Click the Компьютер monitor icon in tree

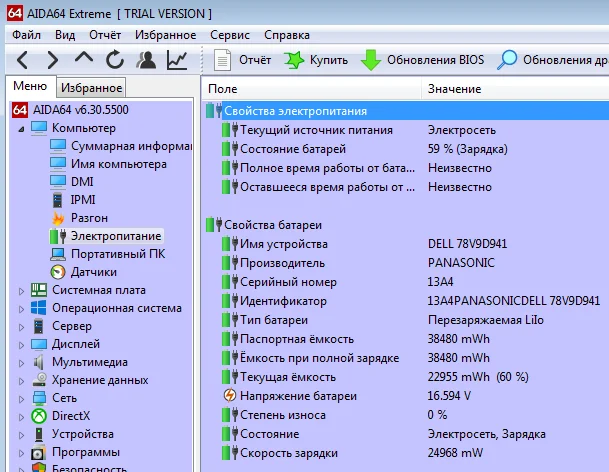click(39, 128)
